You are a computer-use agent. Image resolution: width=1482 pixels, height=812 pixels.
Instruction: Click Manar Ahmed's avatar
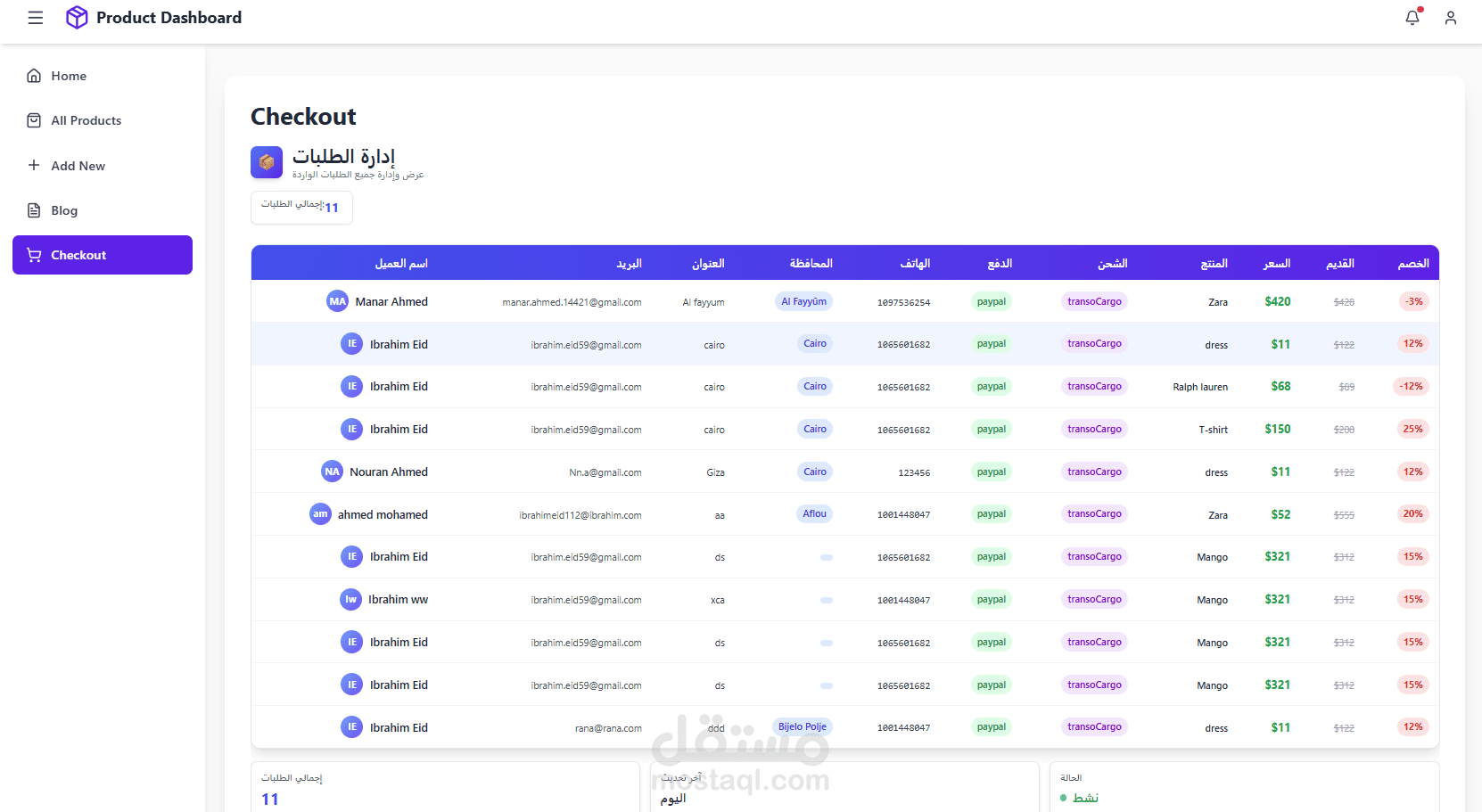click(x=337, y=301)
